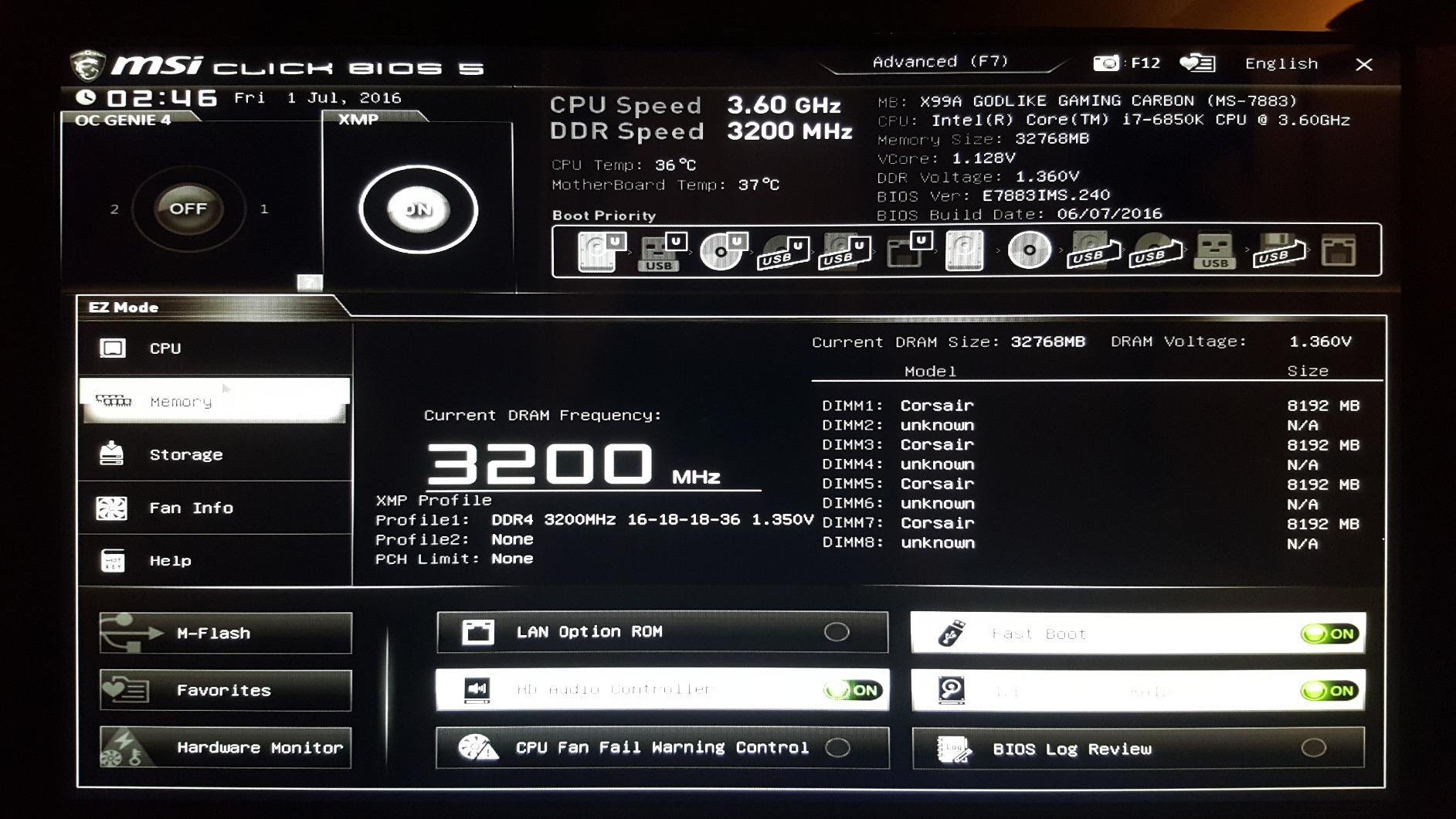
Task: Select the UEFI USB hard disk boot icon
Action: coord(844,253)
